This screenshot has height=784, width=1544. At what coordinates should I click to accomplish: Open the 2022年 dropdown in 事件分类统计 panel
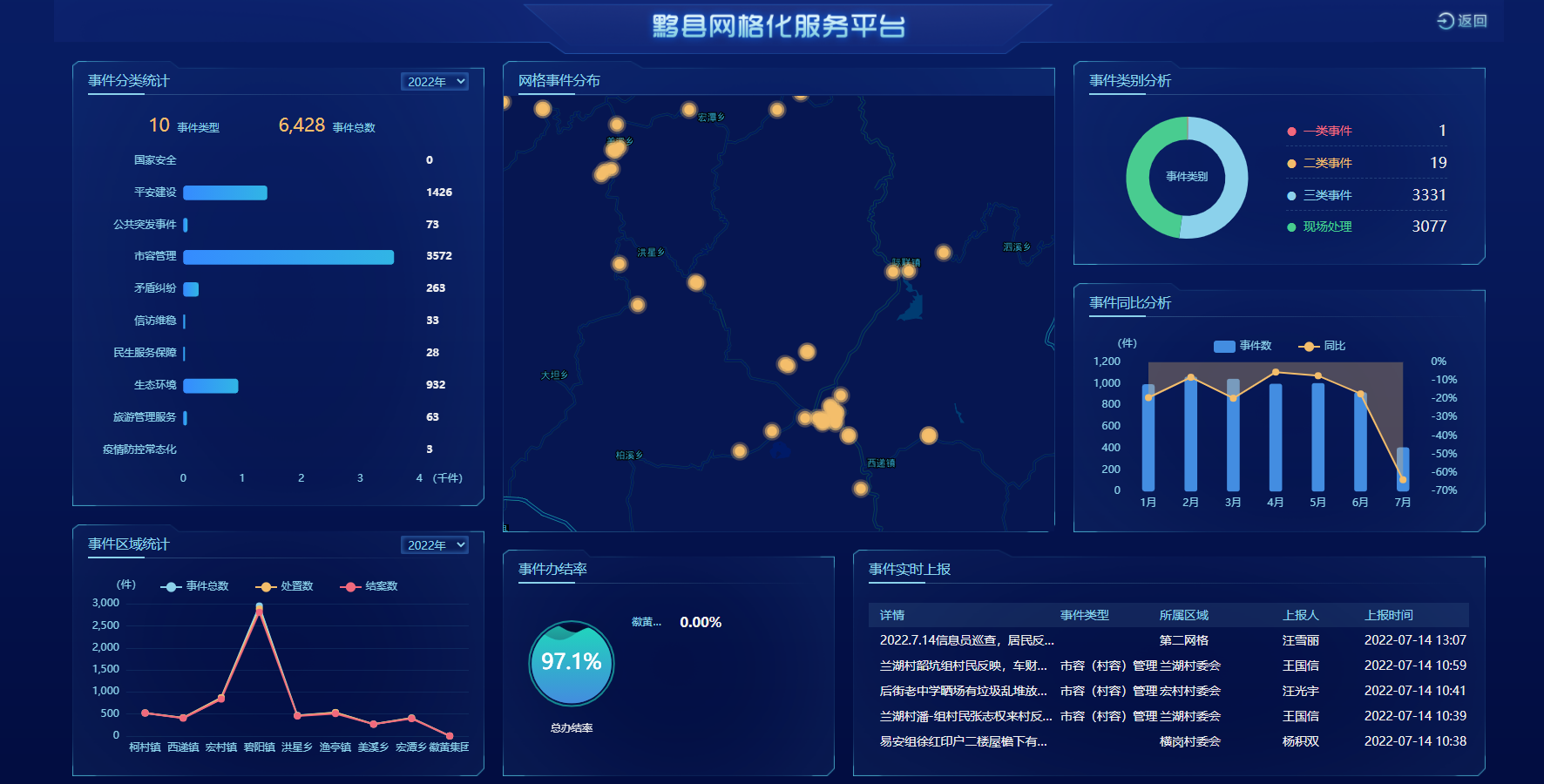pos(434,81)
